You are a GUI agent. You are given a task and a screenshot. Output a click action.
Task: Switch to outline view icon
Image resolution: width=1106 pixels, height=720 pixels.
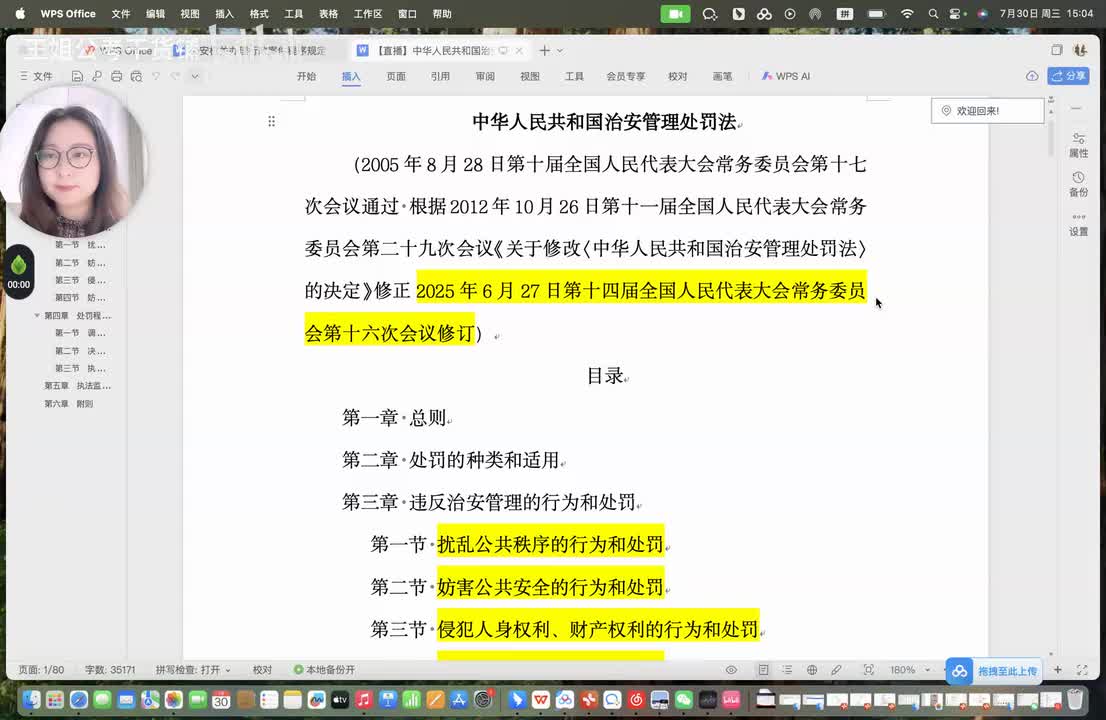(787, 670)
